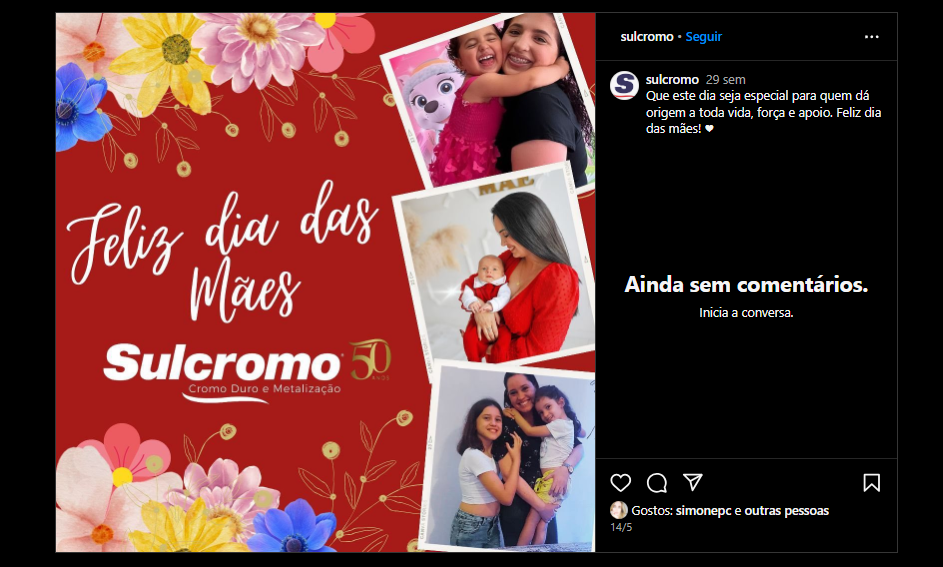This screenshot has height=567, width=943.
Task: View outras pessoas who liked the post
Action: coord(787,510)
